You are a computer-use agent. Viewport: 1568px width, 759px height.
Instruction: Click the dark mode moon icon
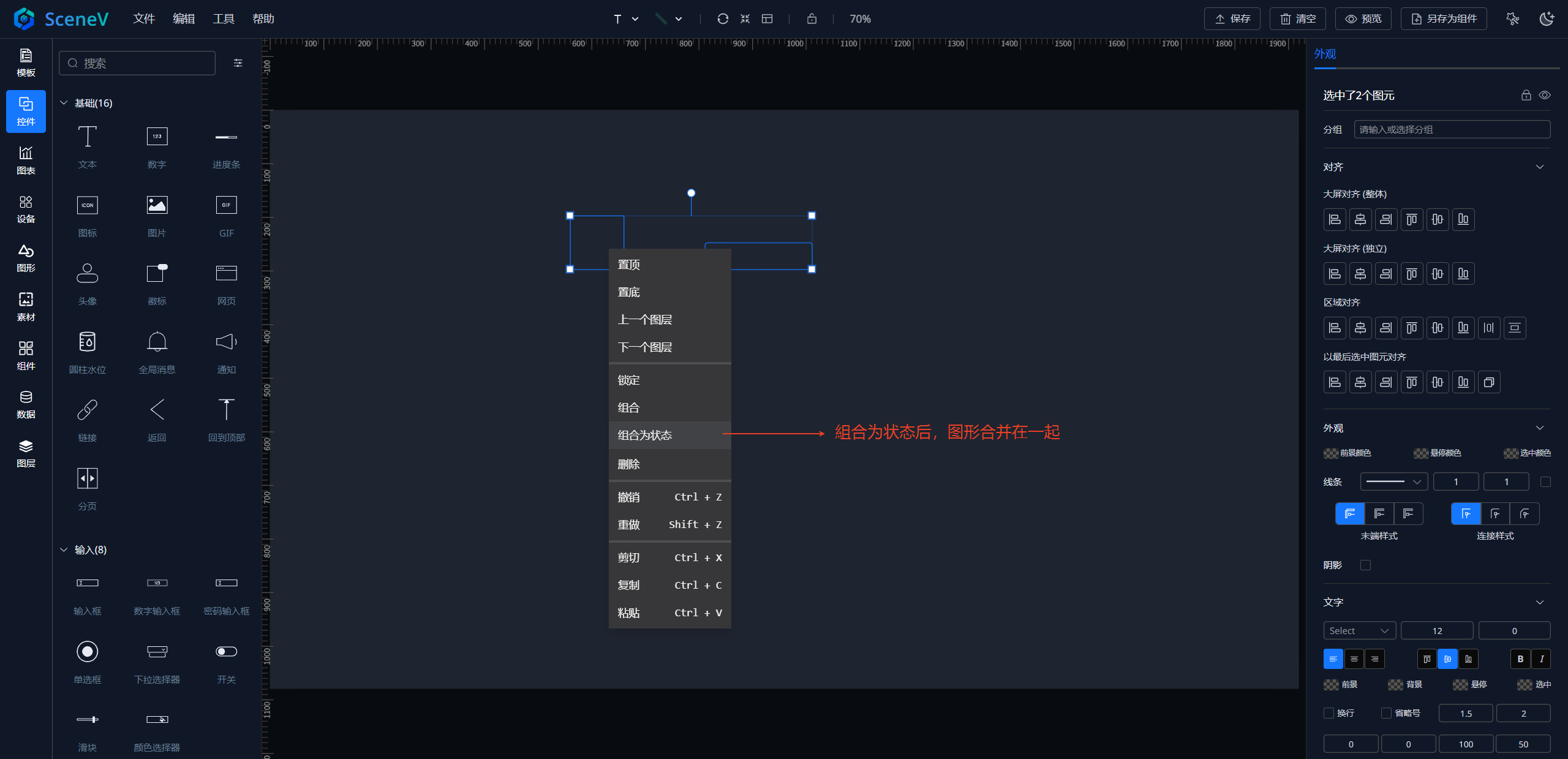pos(1546,19)
